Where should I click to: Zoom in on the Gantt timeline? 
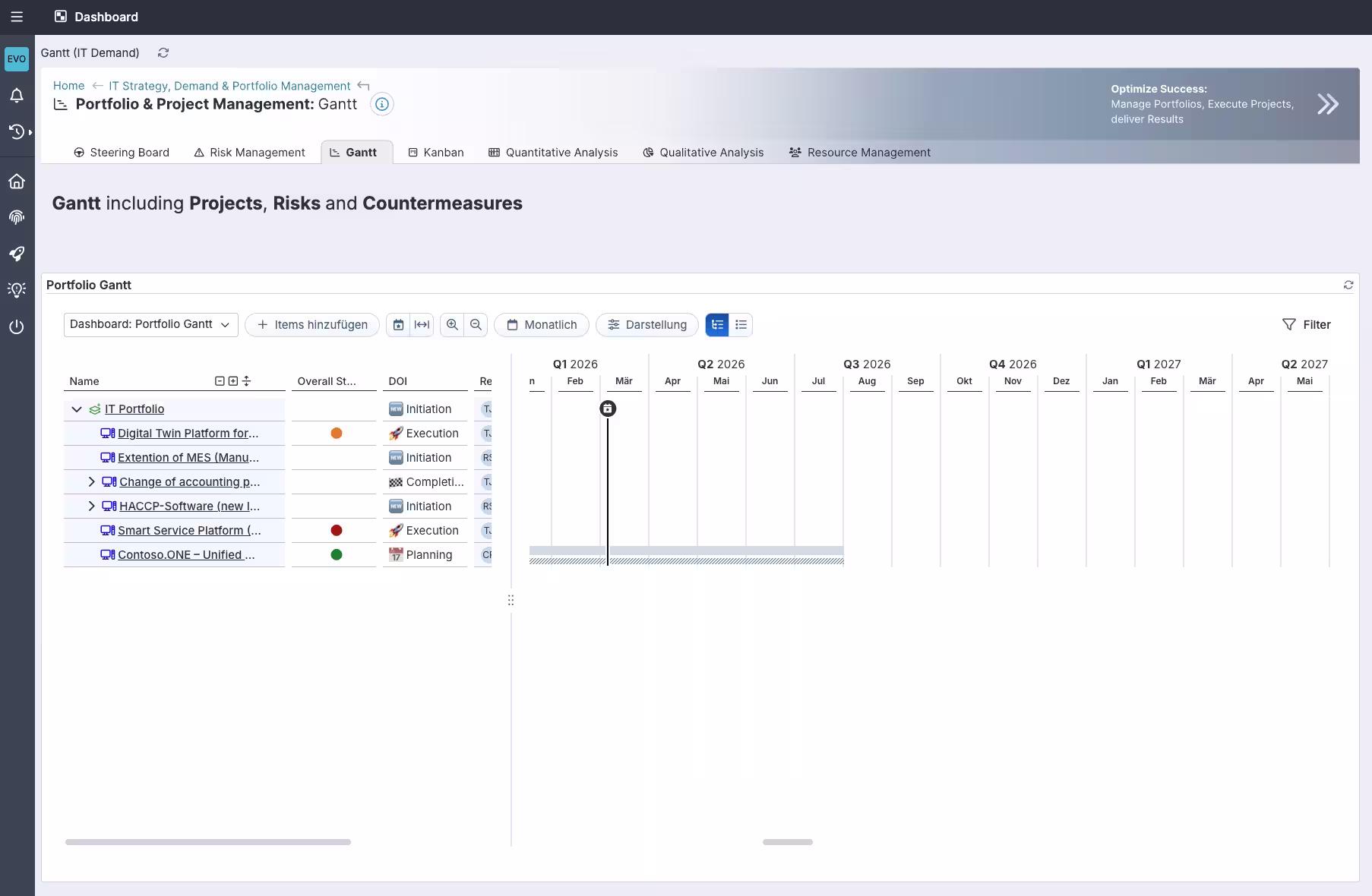451,324
